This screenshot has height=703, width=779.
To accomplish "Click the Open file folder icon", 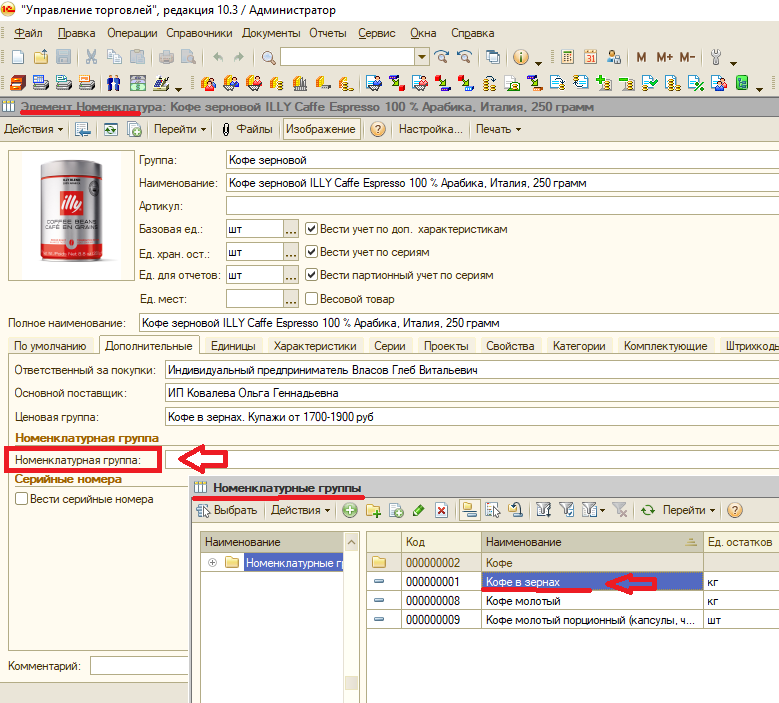I will (x=41, y=57).
